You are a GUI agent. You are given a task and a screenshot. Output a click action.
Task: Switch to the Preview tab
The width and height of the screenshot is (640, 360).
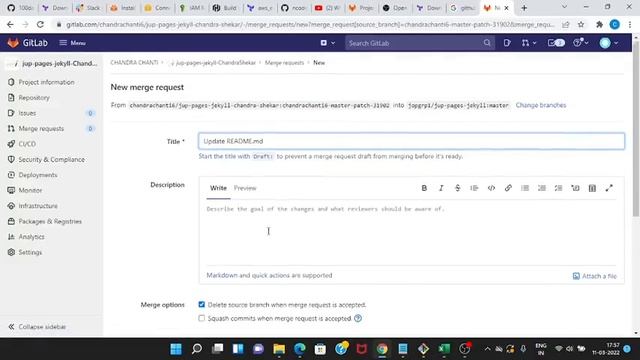click(245, 188)
